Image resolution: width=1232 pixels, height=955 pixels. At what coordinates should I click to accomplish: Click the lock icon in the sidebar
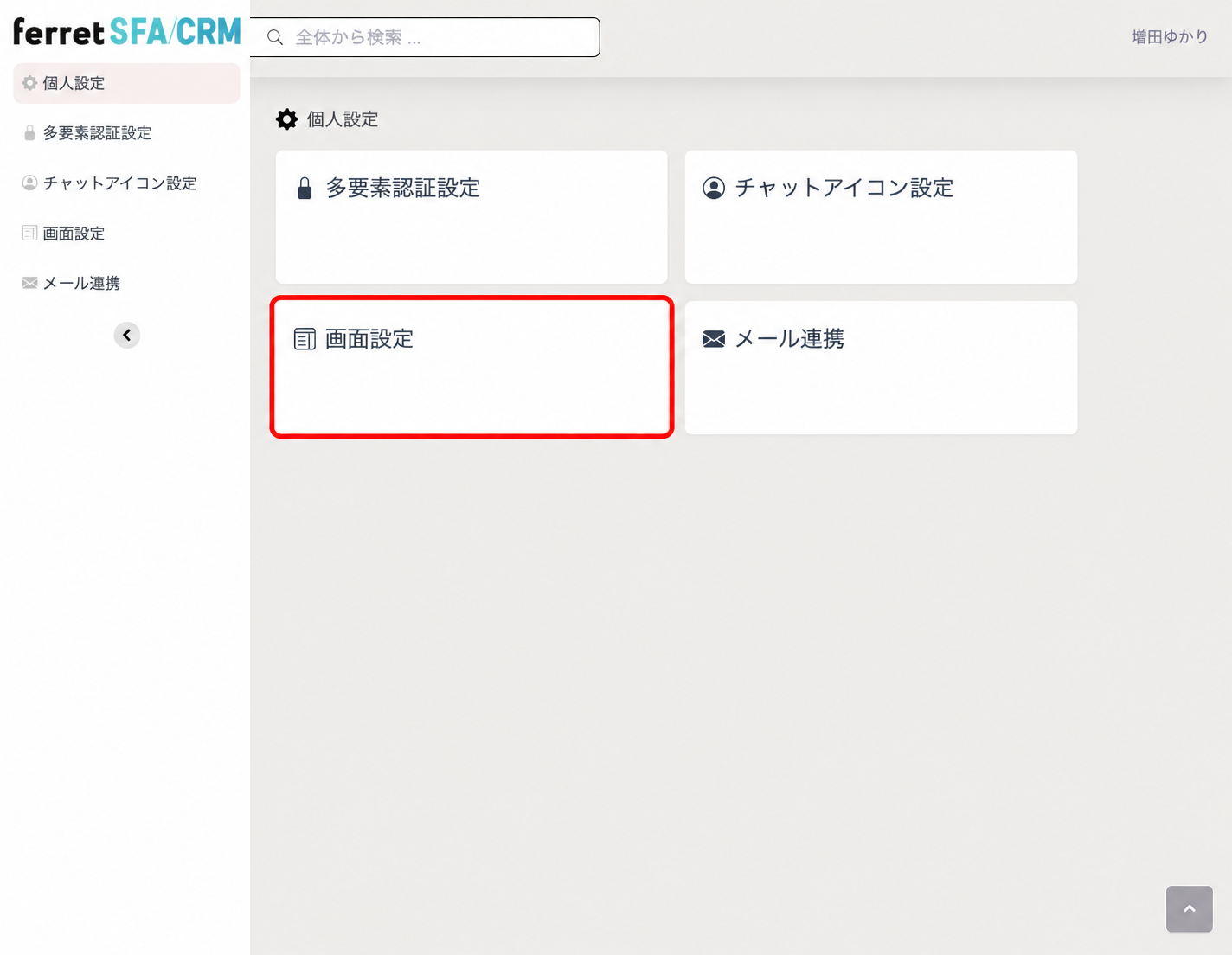[x=29, y=133]
